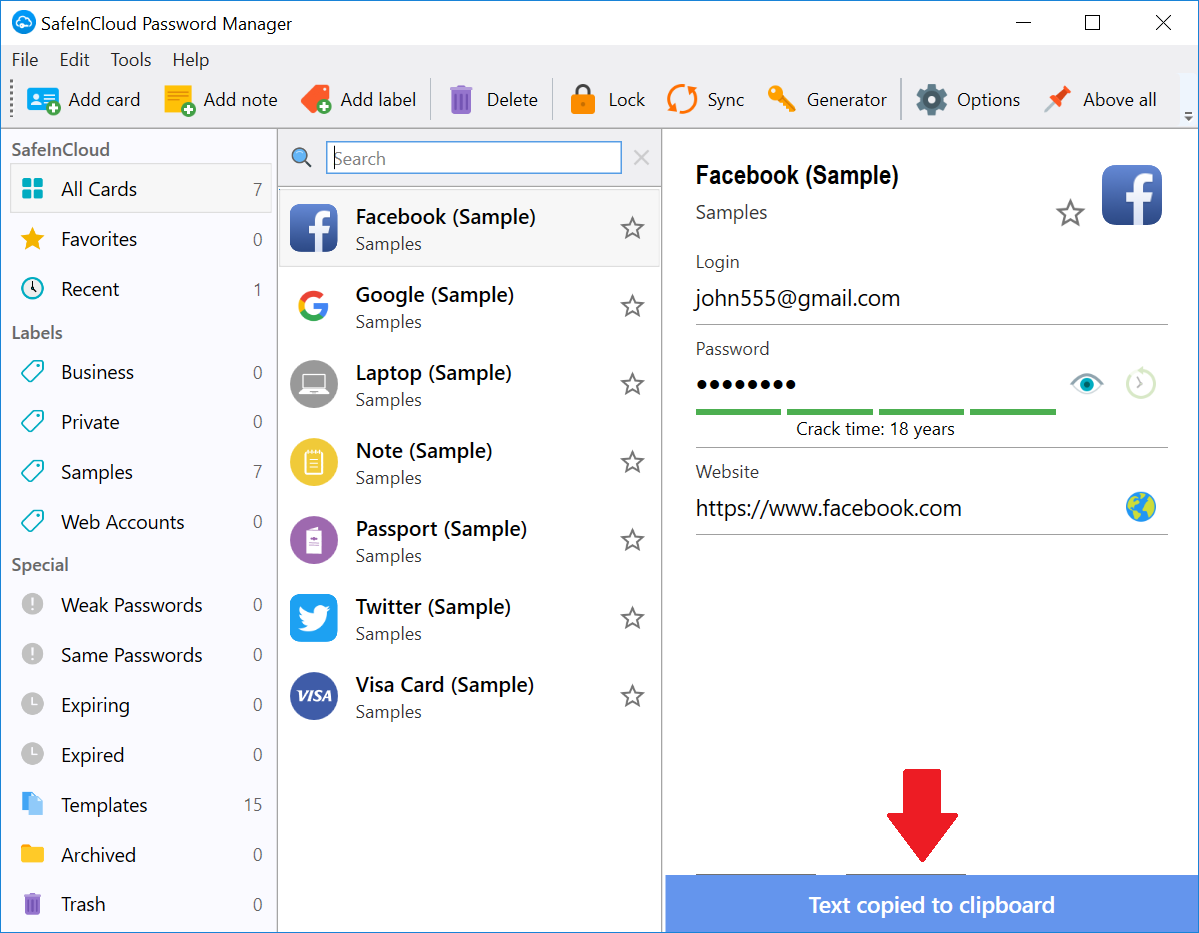Click the masked password dots
Screen dimensions: 1199x933
click(746, 384)
